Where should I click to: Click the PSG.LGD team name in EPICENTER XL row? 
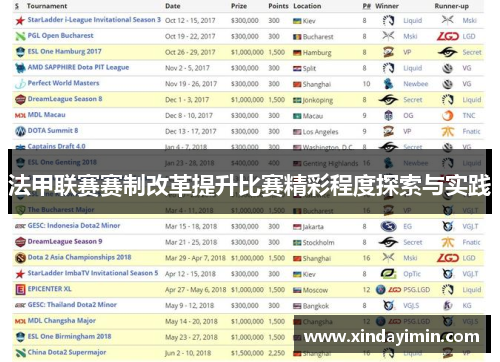(417, 290)
